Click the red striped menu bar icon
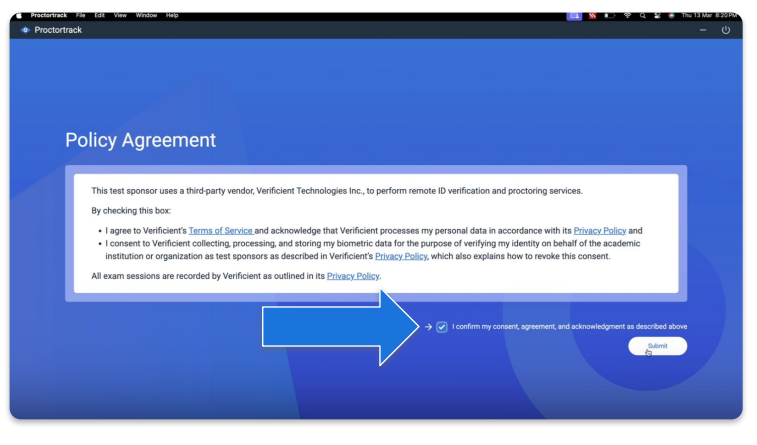This screenshot has width=757, height=445. coord(592,15)
